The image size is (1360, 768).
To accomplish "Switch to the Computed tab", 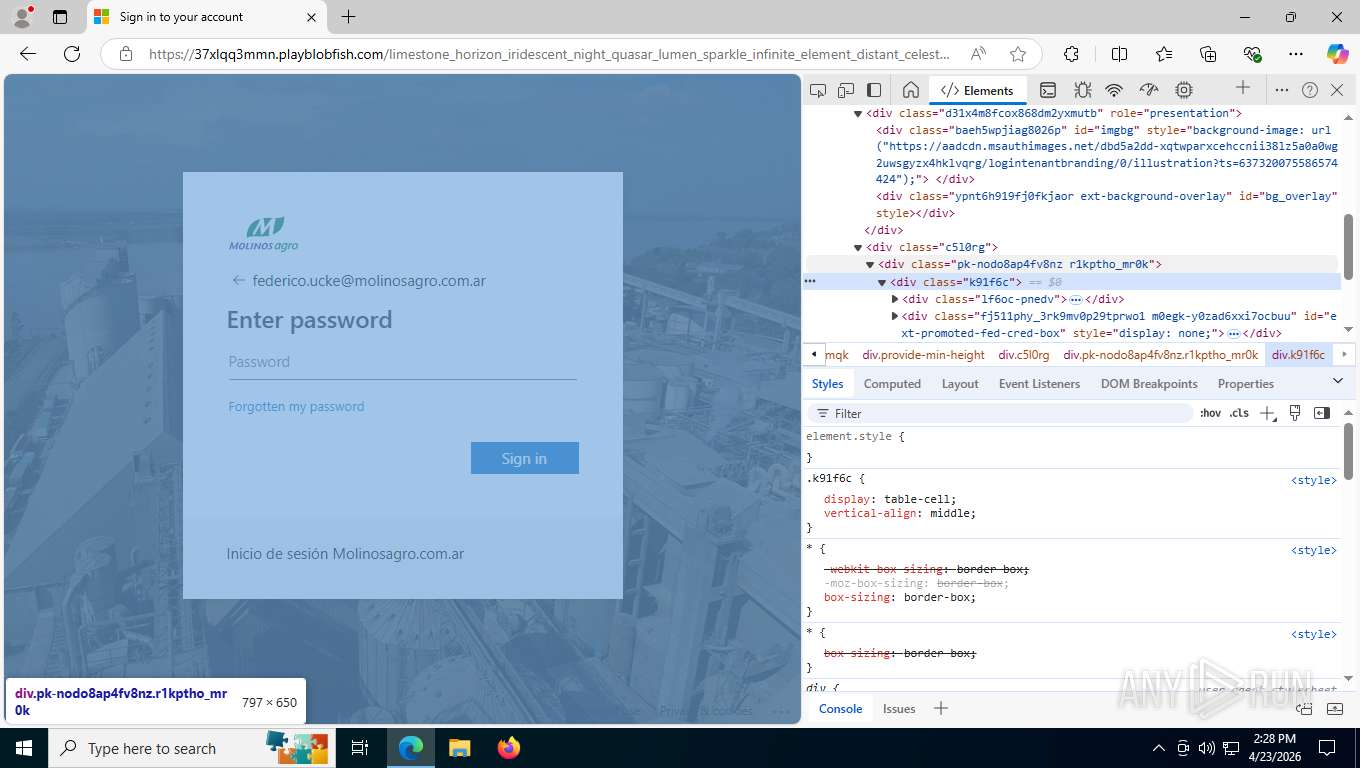I will point(892,384).
